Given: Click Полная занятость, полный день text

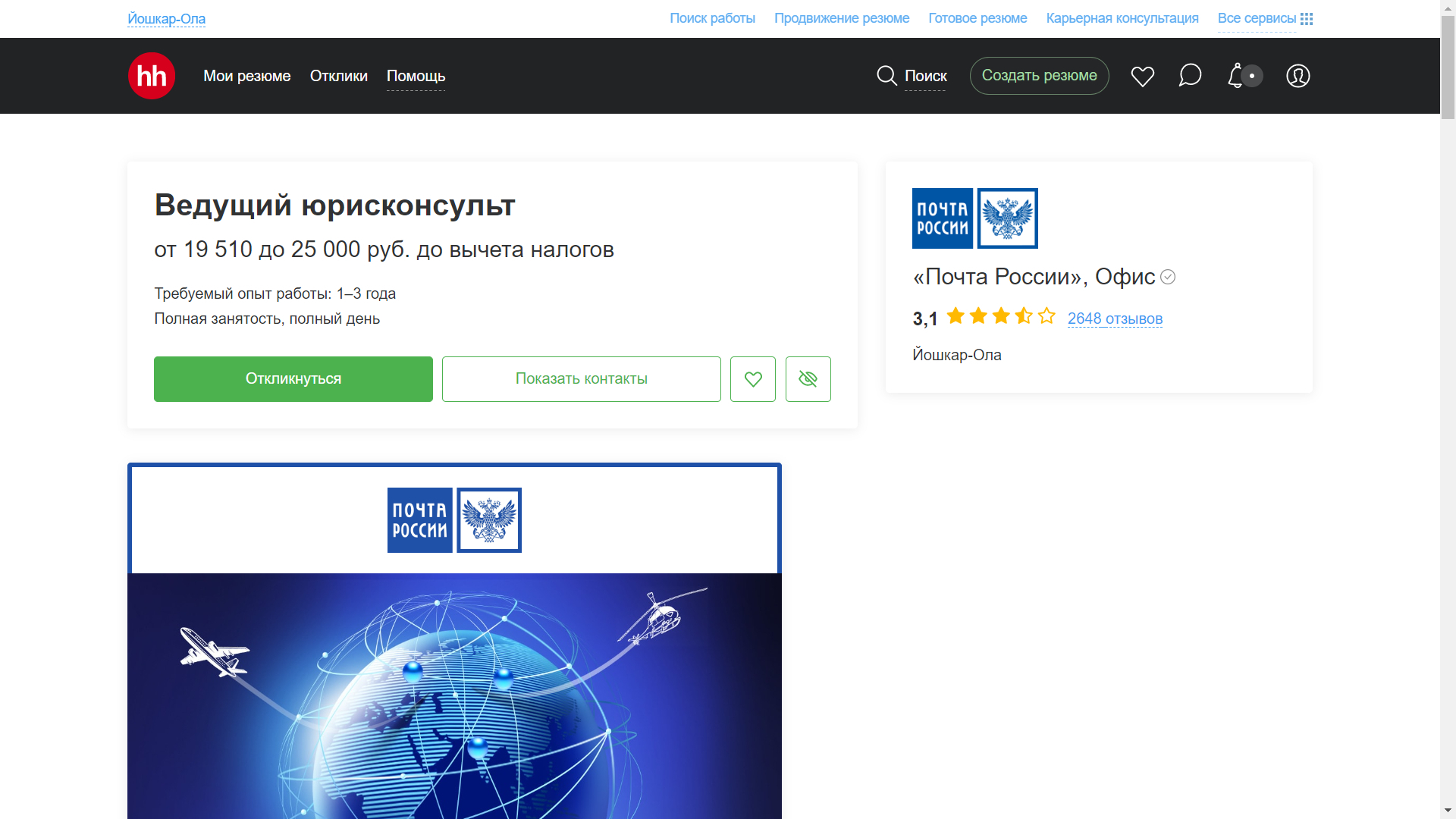Looking at the screenshot, I should point(267,318).
